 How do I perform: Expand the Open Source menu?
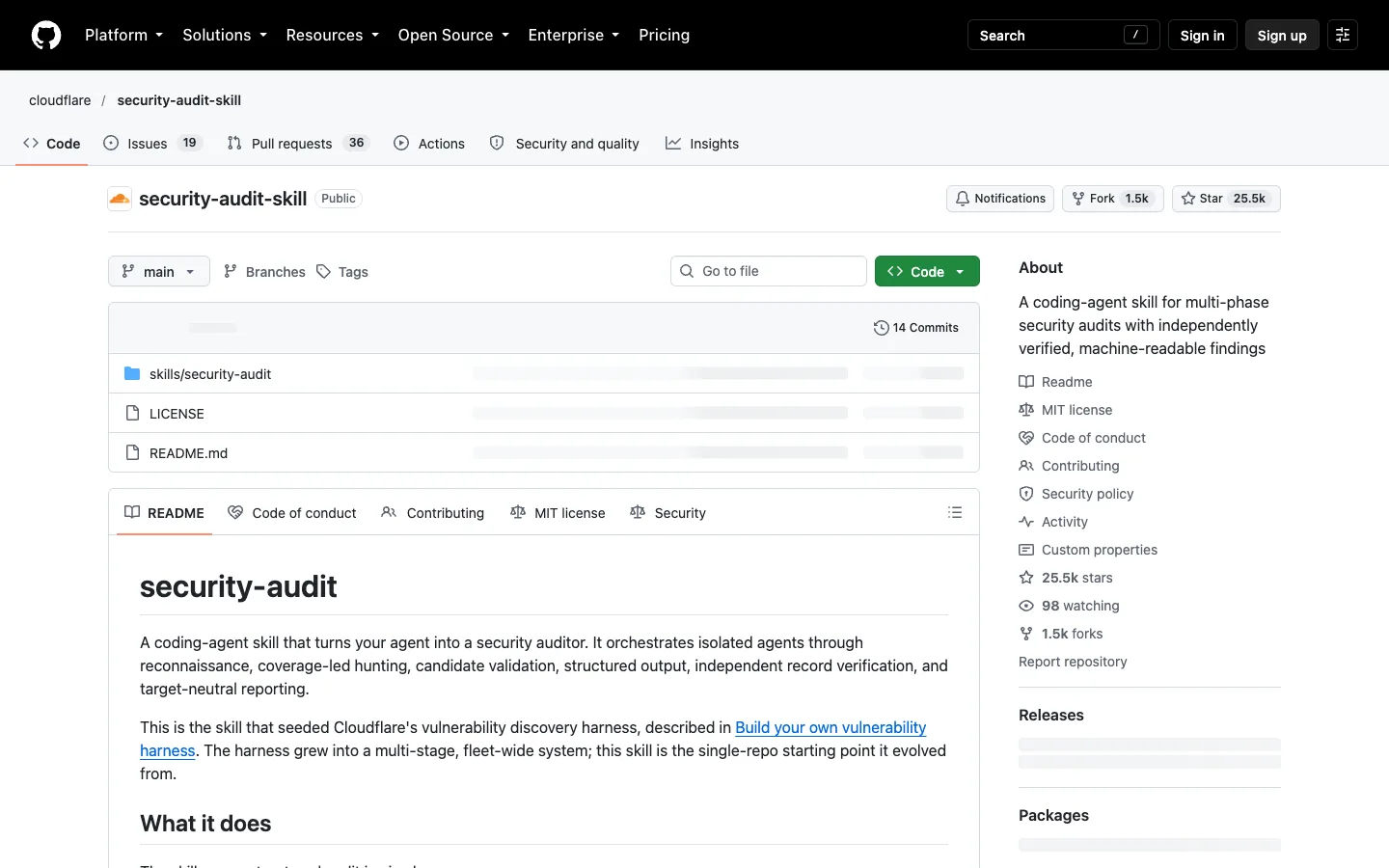click(453, 35)
